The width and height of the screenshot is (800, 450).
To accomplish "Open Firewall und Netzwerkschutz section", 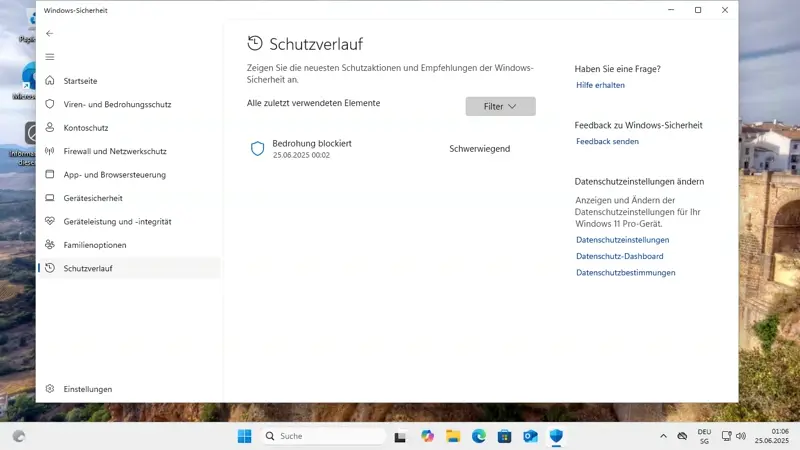I will (129, 151).
